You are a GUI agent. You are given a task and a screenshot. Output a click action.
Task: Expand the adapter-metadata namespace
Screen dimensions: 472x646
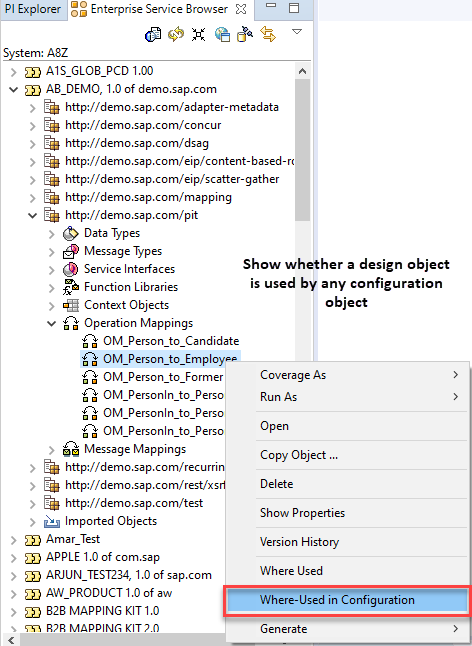tap(33, 108)
